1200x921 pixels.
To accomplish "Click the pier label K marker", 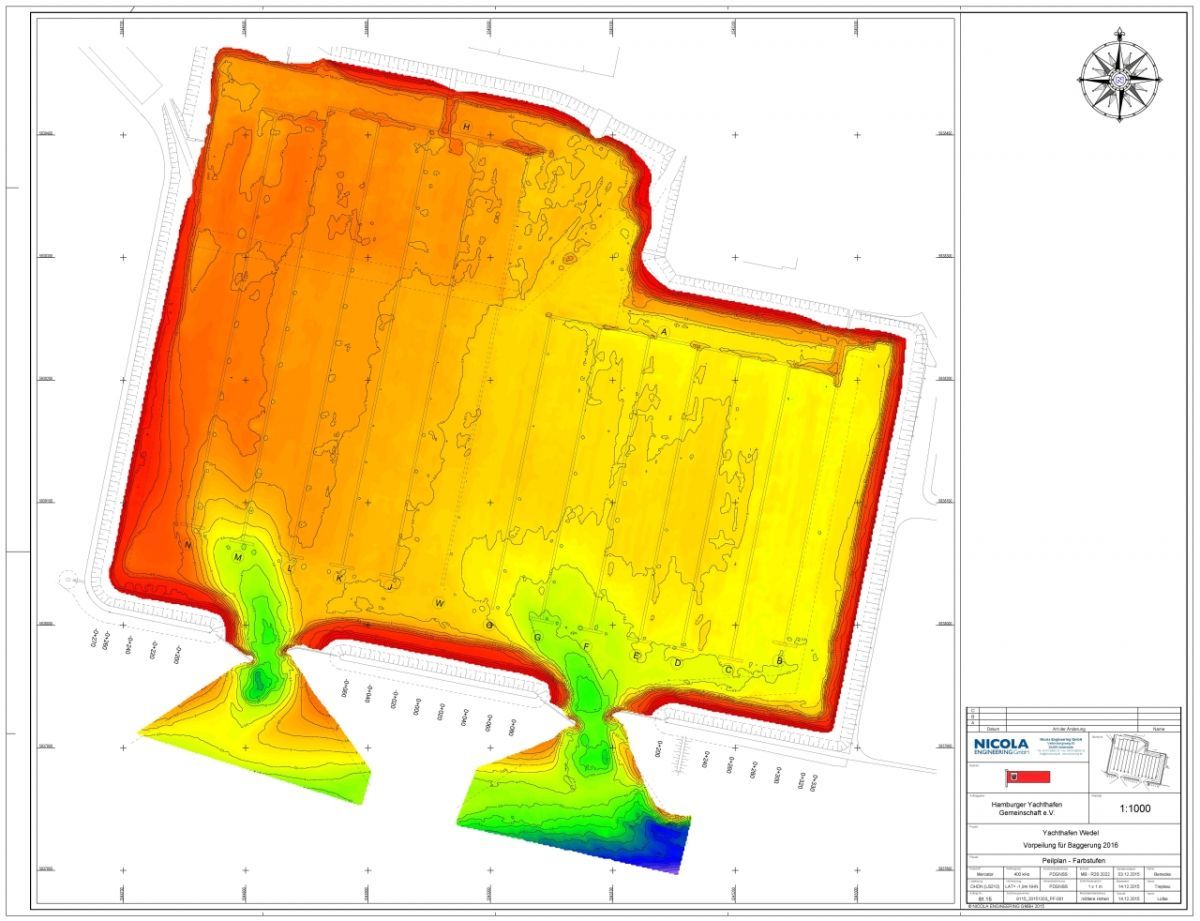I will pyautogui.click(x=339, y=578).
